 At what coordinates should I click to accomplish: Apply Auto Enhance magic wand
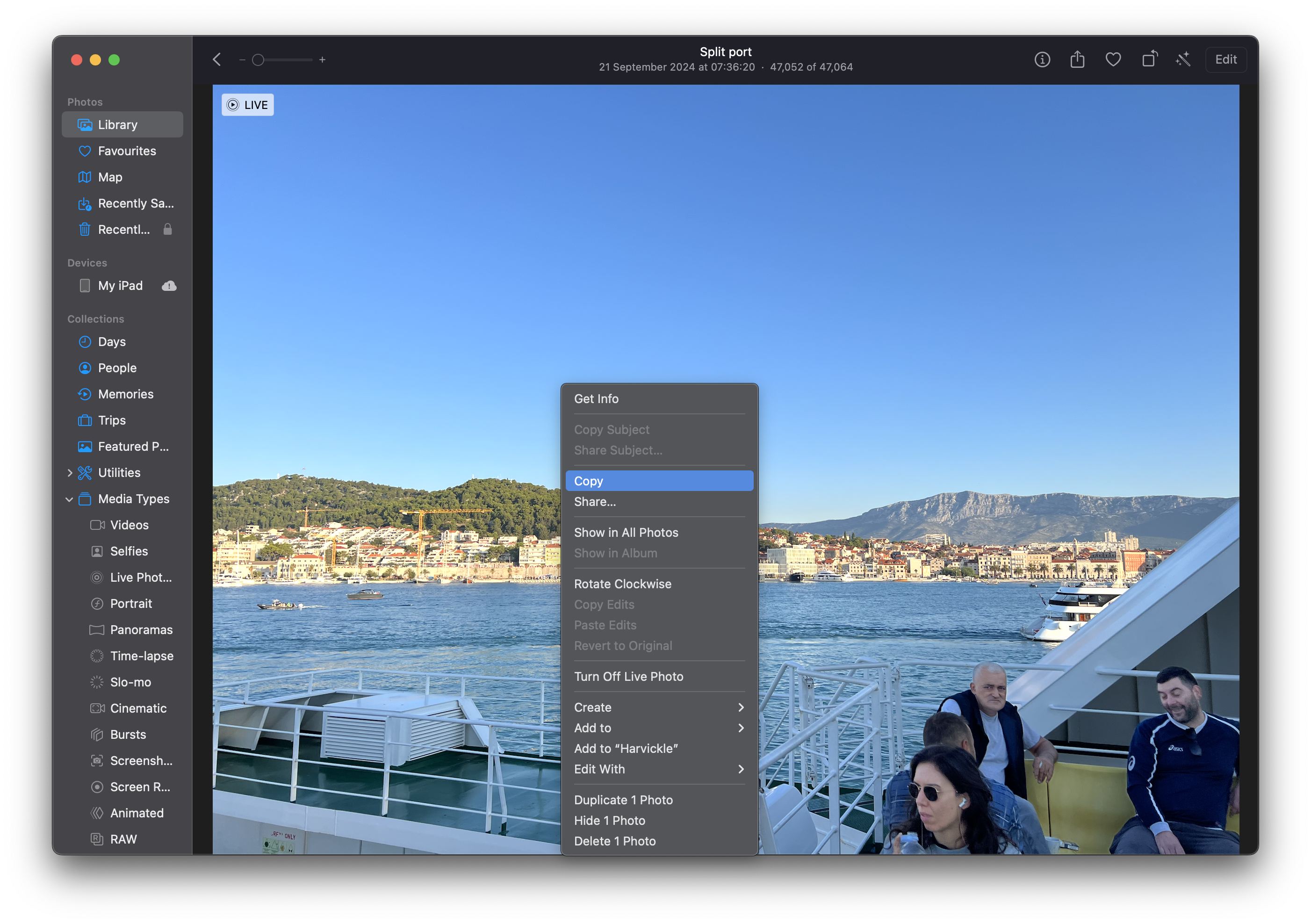pos(1184,59)
